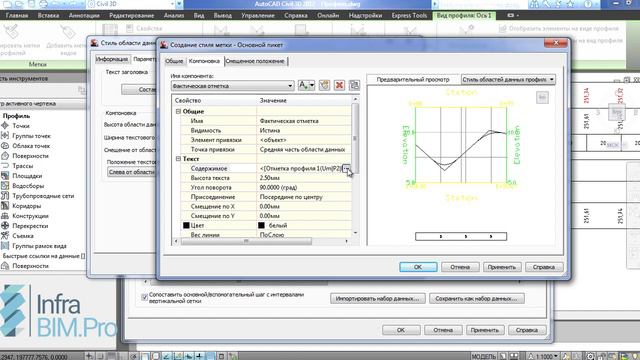The height and width of the screenshot is (360, 640).
Task: Click the Коридоры icon in toolbox
Action: pyautogui.click(x=5, y=206)
